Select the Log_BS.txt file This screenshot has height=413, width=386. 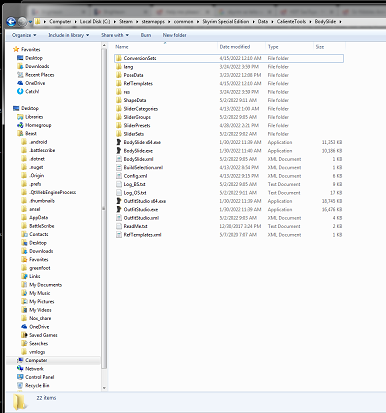[x=229, y=184]
